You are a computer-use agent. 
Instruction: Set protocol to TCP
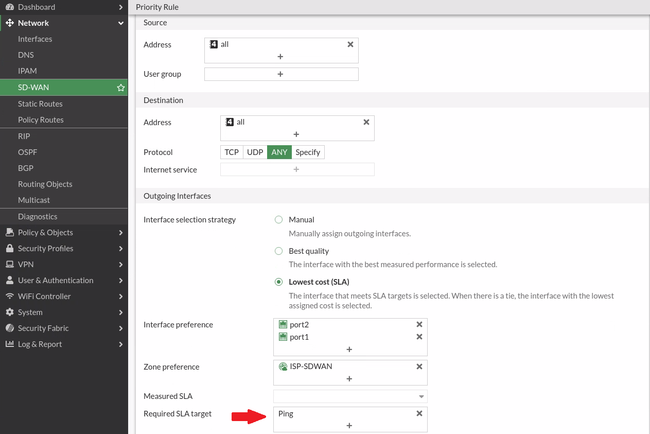tap(231, 152)
